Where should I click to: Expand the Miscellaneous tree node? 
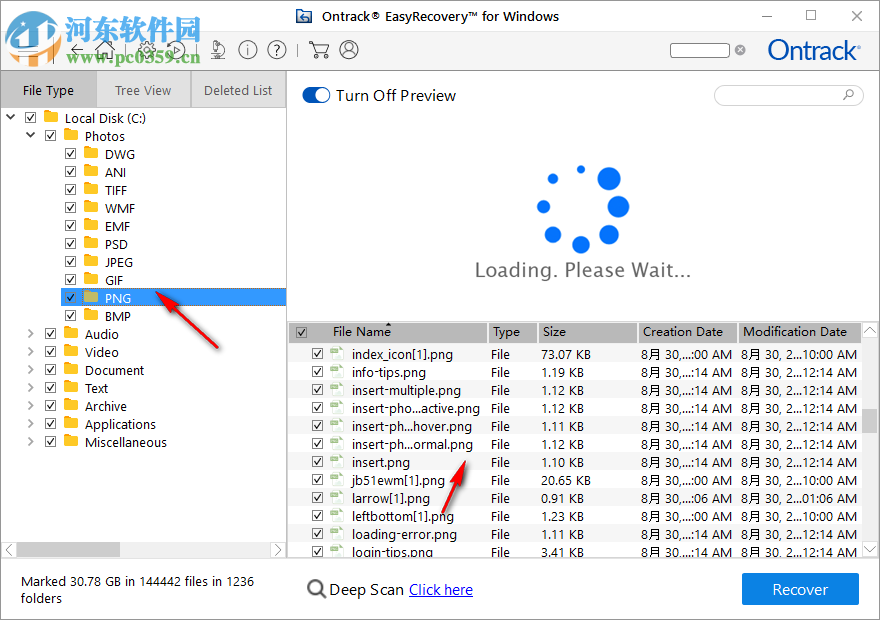point(30,442)
